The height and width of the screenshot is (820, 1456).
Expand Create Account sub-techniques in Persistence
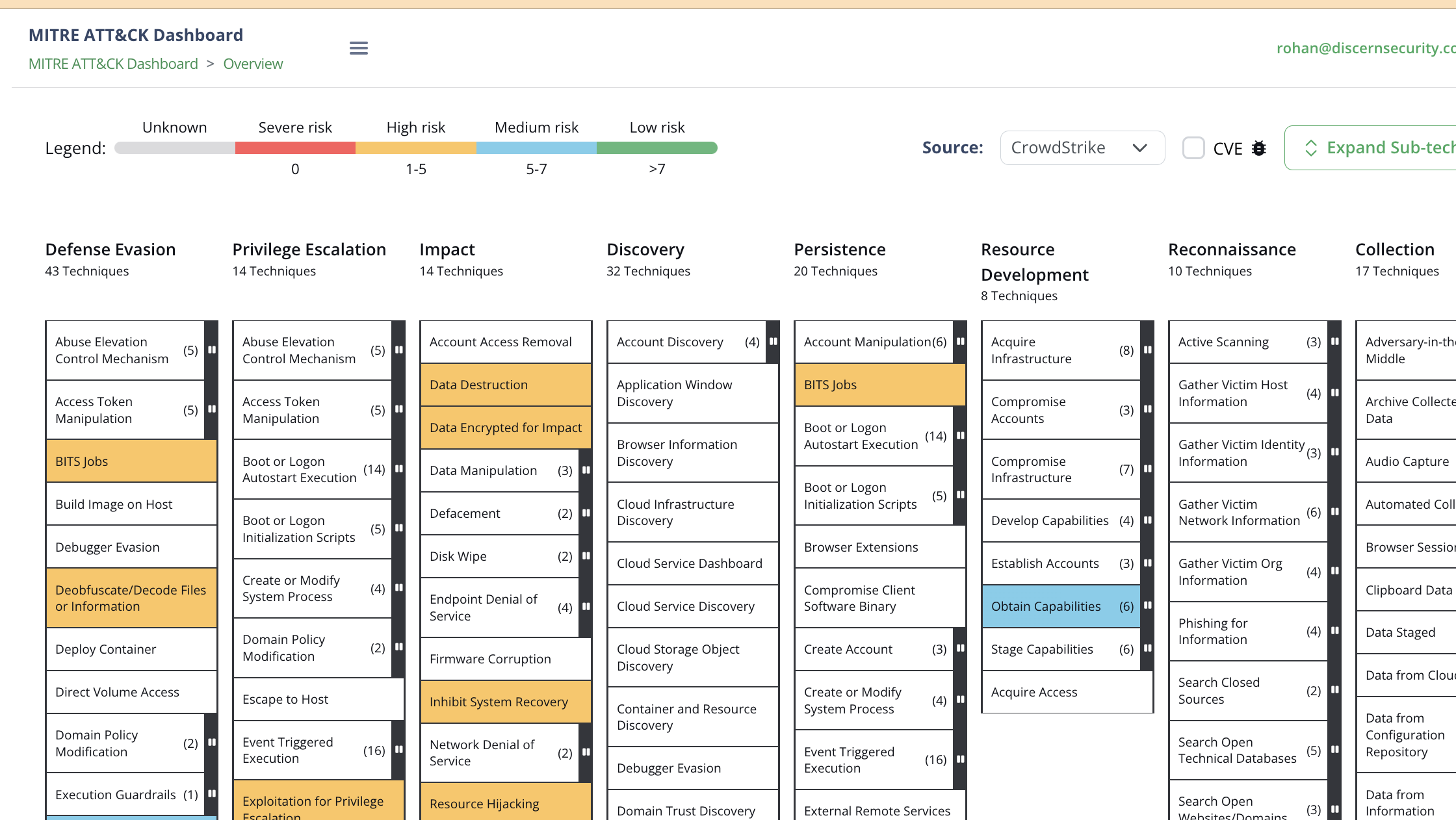point(960,649)
